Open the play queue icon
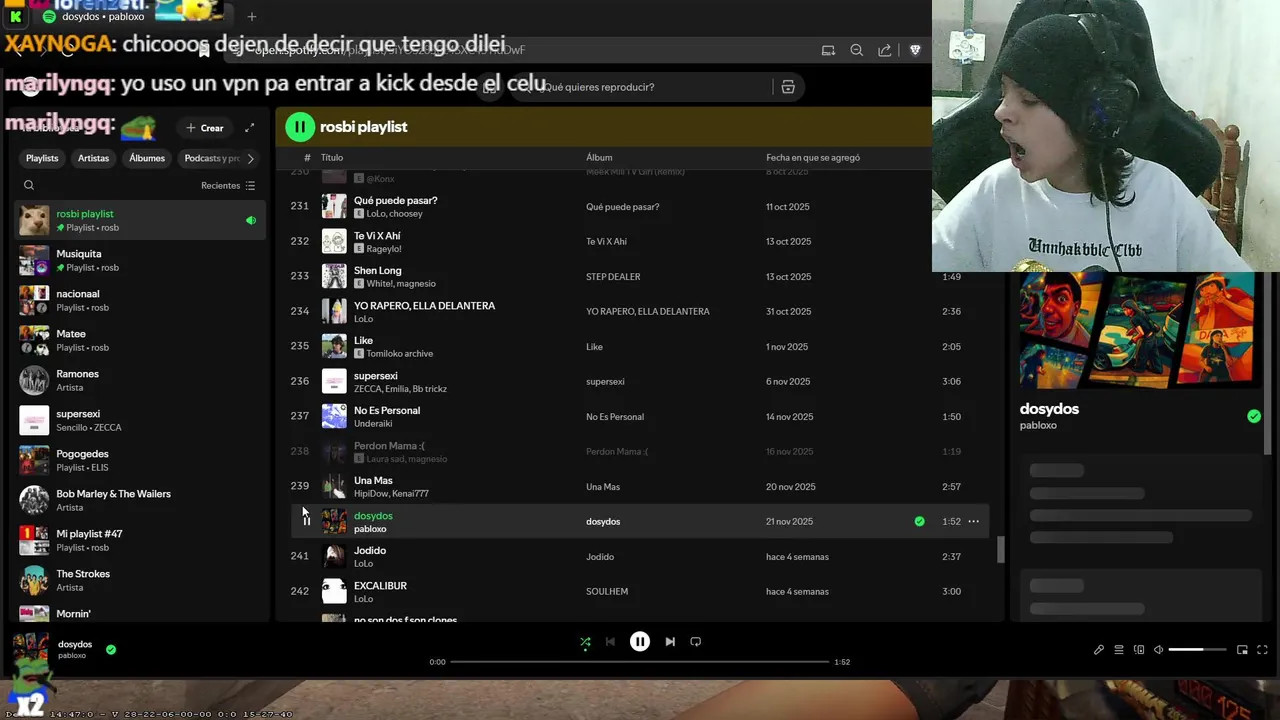Screen dimensions: 1280x720 click(1119, 650)
